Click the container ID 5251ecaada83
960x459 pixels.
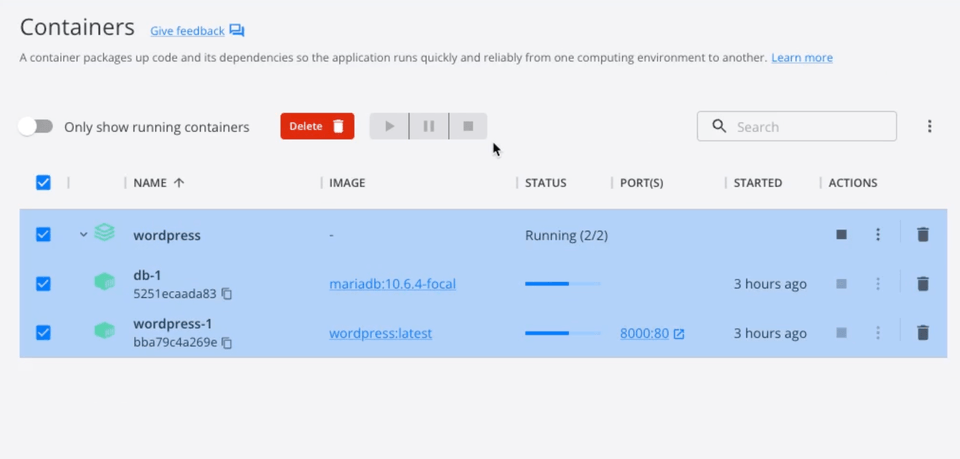tap(174, 294)
